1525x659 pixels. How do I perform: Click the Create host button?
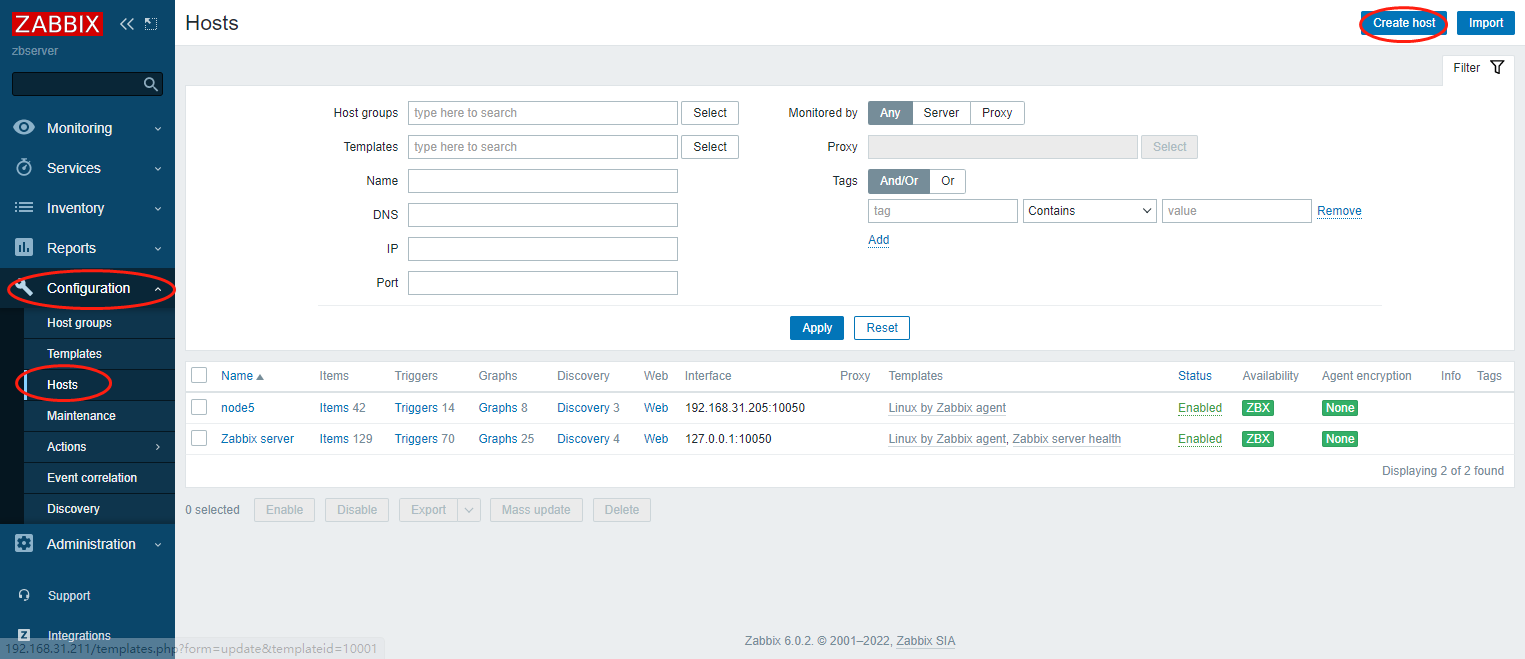pyautogui.click(x=1404, y=23)
